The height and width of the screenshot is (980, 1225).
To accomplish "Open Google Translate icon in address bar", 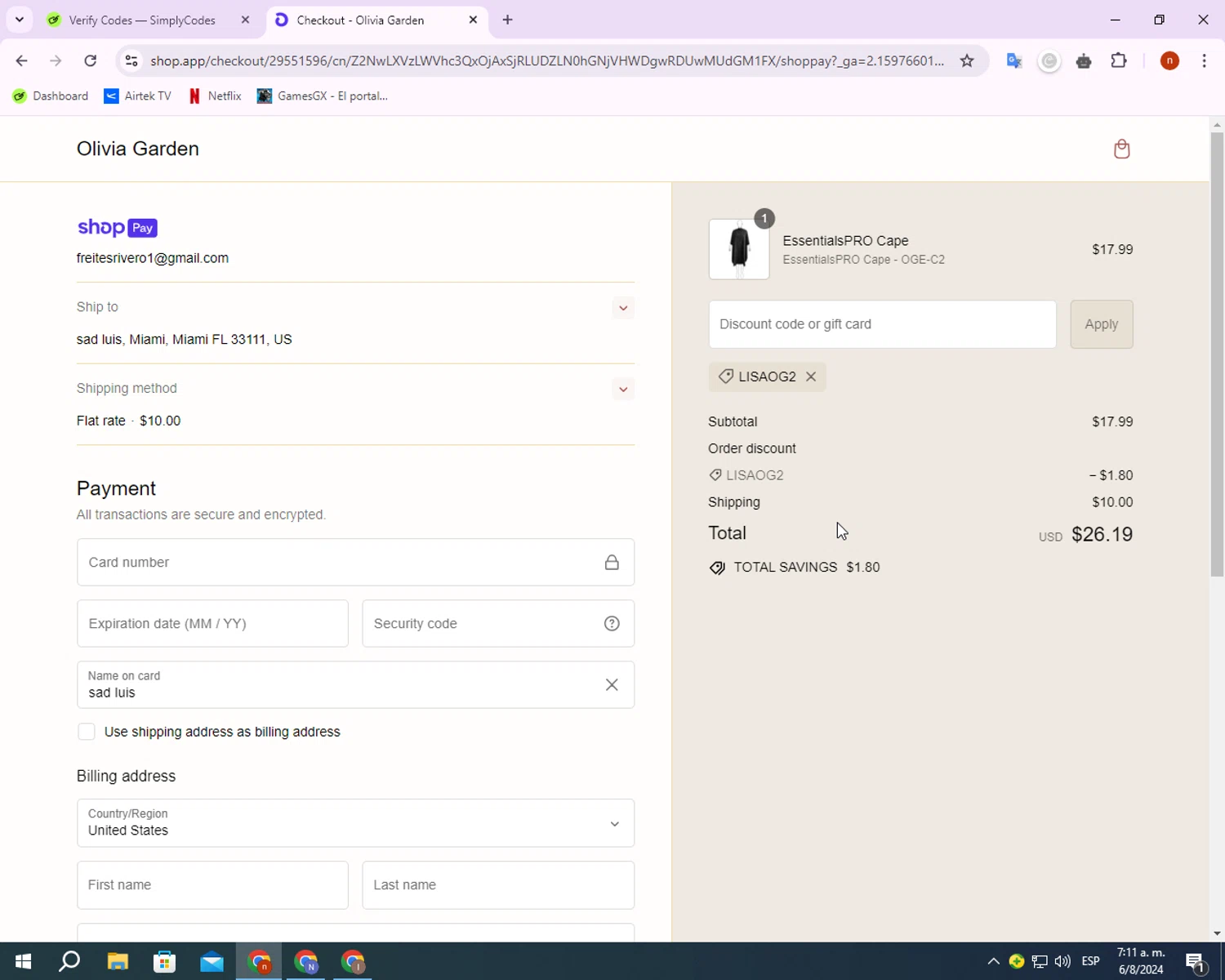I will pos(1014,61).
